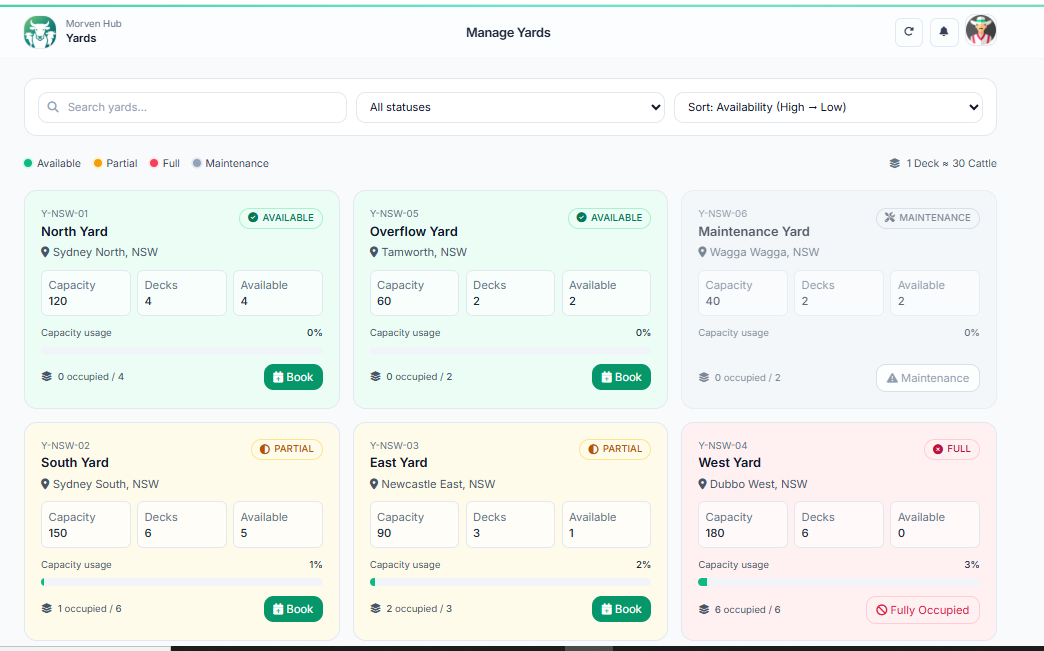Click the PARTIAL badge on South Yard

coord(286,449)
